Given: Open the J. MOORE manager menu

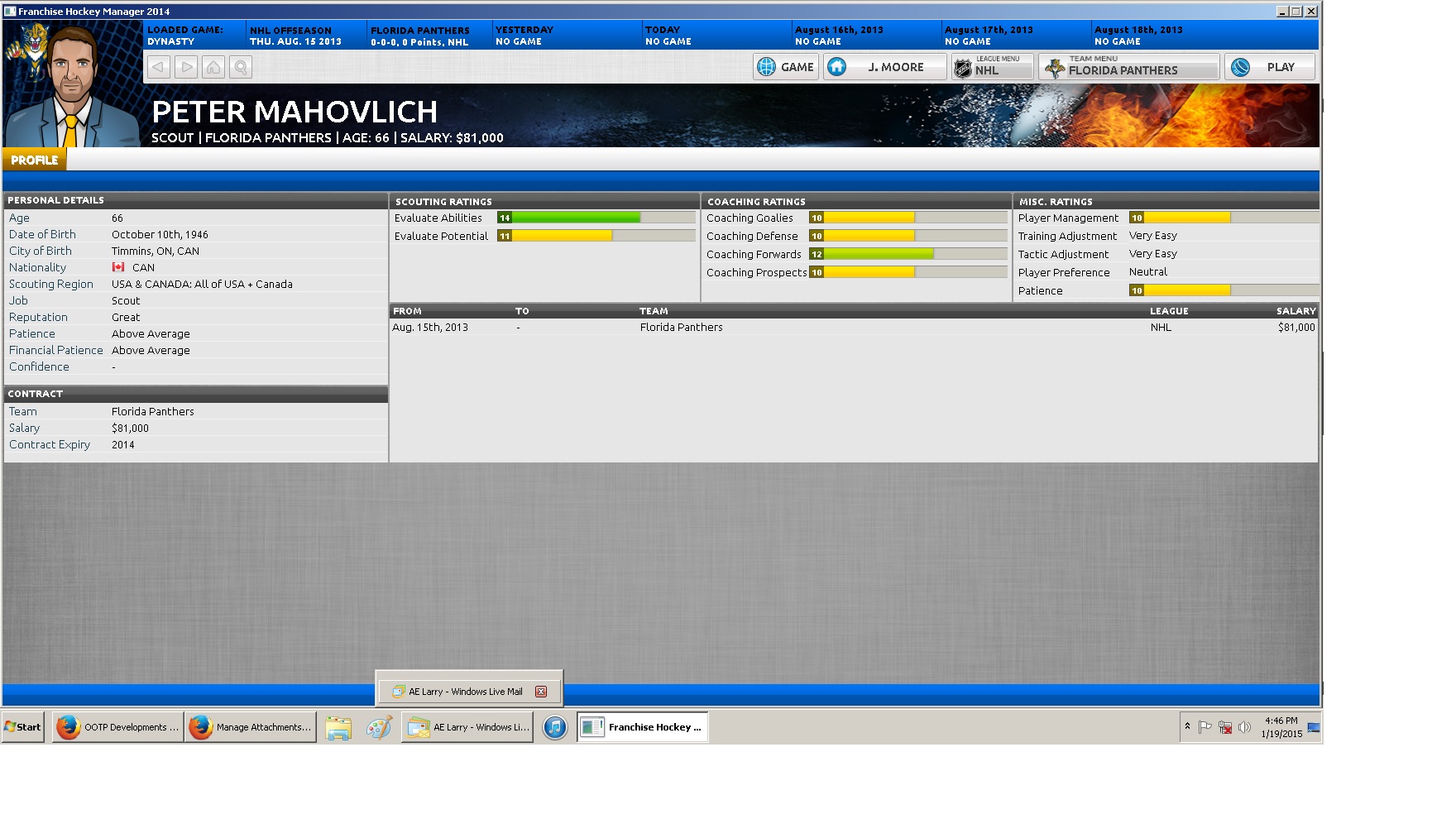Looking at the screenshot, I should [x=884, y=67].
